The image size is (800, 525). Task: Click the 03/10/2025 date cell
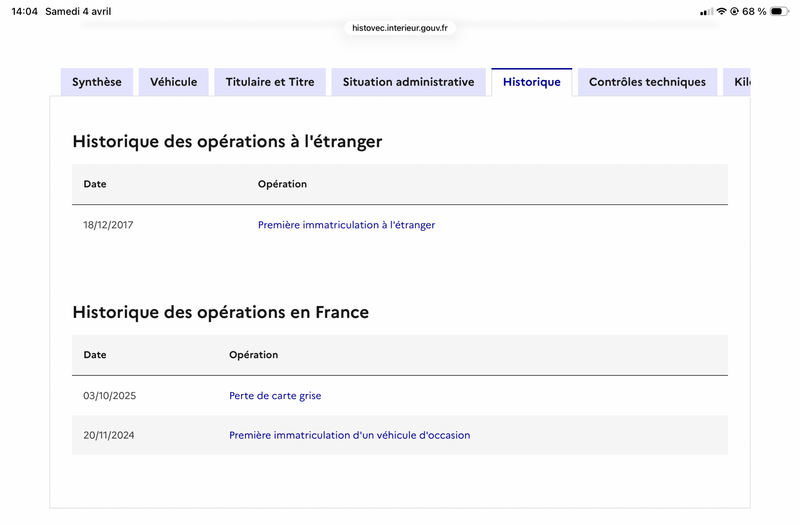tap(109, 396)
